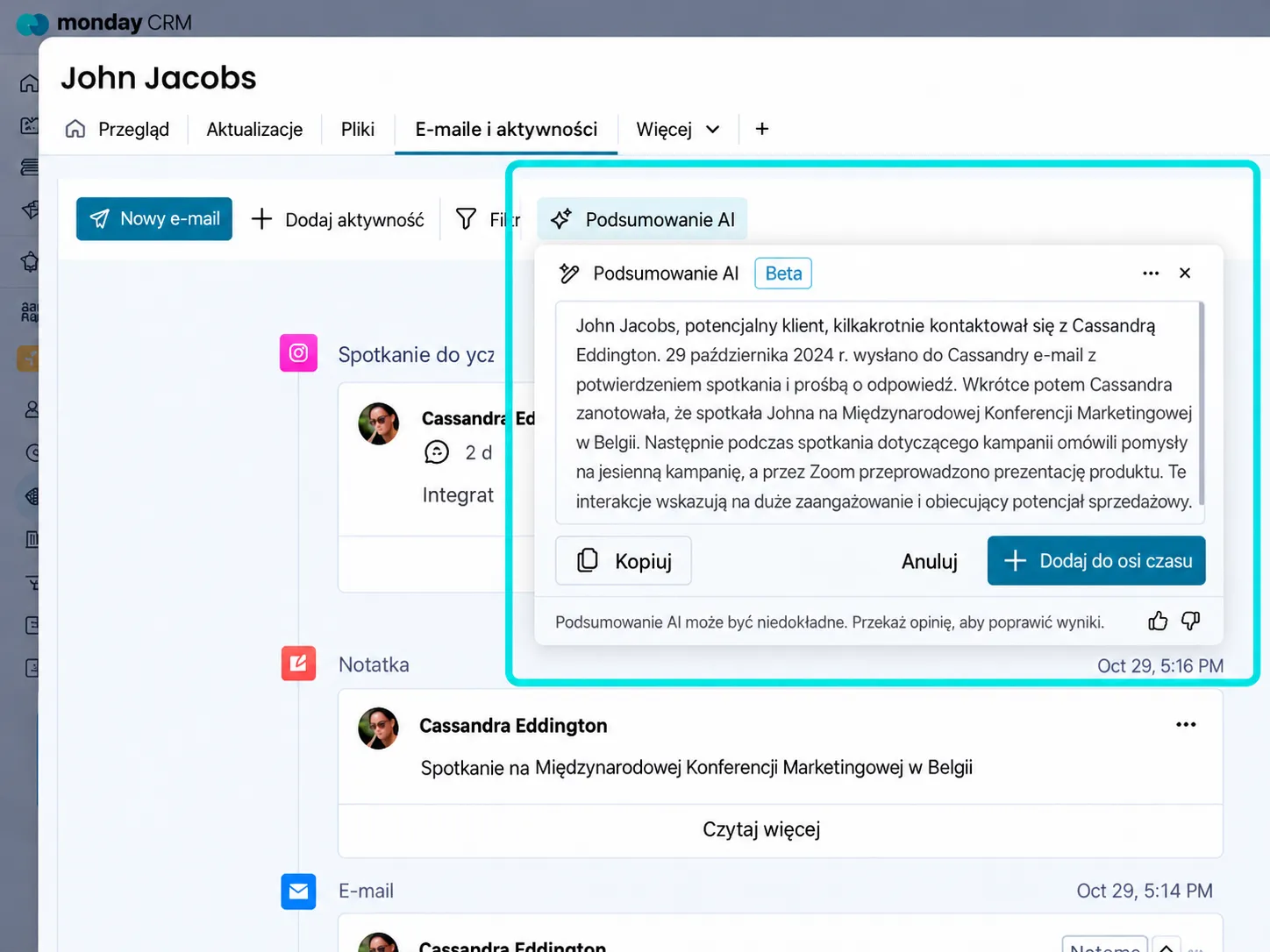Click the pink Spotkanie activity icon
Viewport: 1270px width, 952px height.
pyautogui.click(x=298, y=353)
